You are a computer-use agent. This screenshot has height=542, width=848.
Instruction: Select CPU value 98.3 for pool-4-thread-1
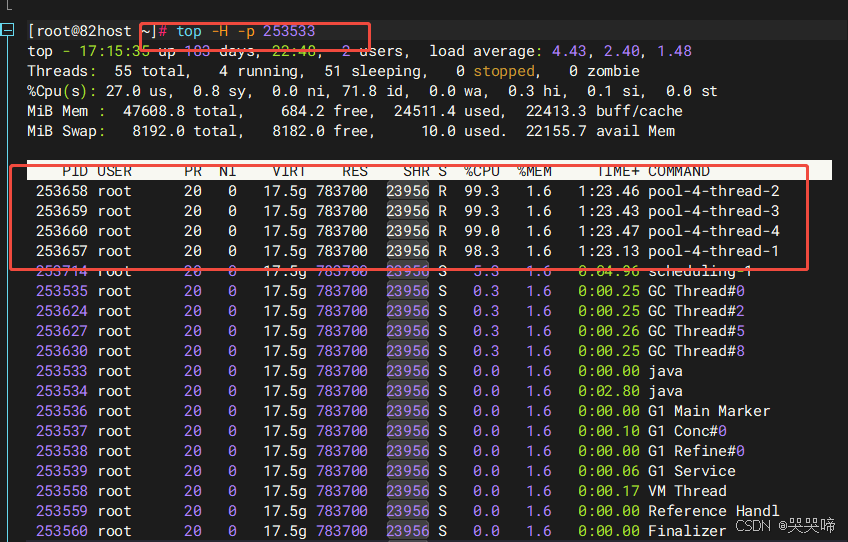pos(482,252)
